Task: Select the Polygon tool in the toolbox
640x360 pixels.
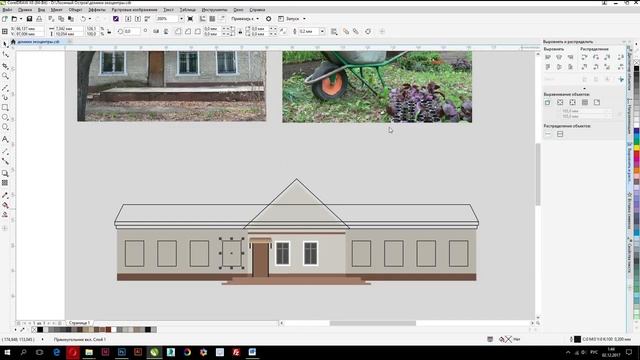Action: tap(5, 127)
